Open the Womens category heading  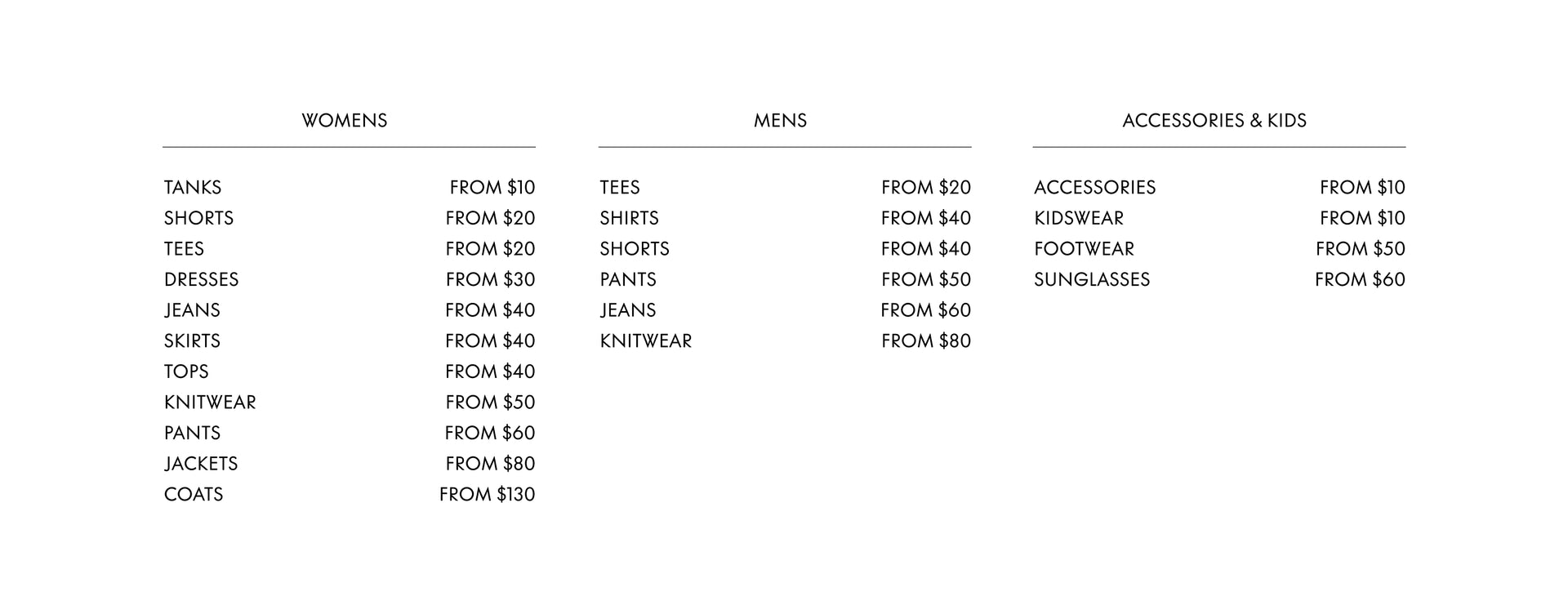point(344,121)
